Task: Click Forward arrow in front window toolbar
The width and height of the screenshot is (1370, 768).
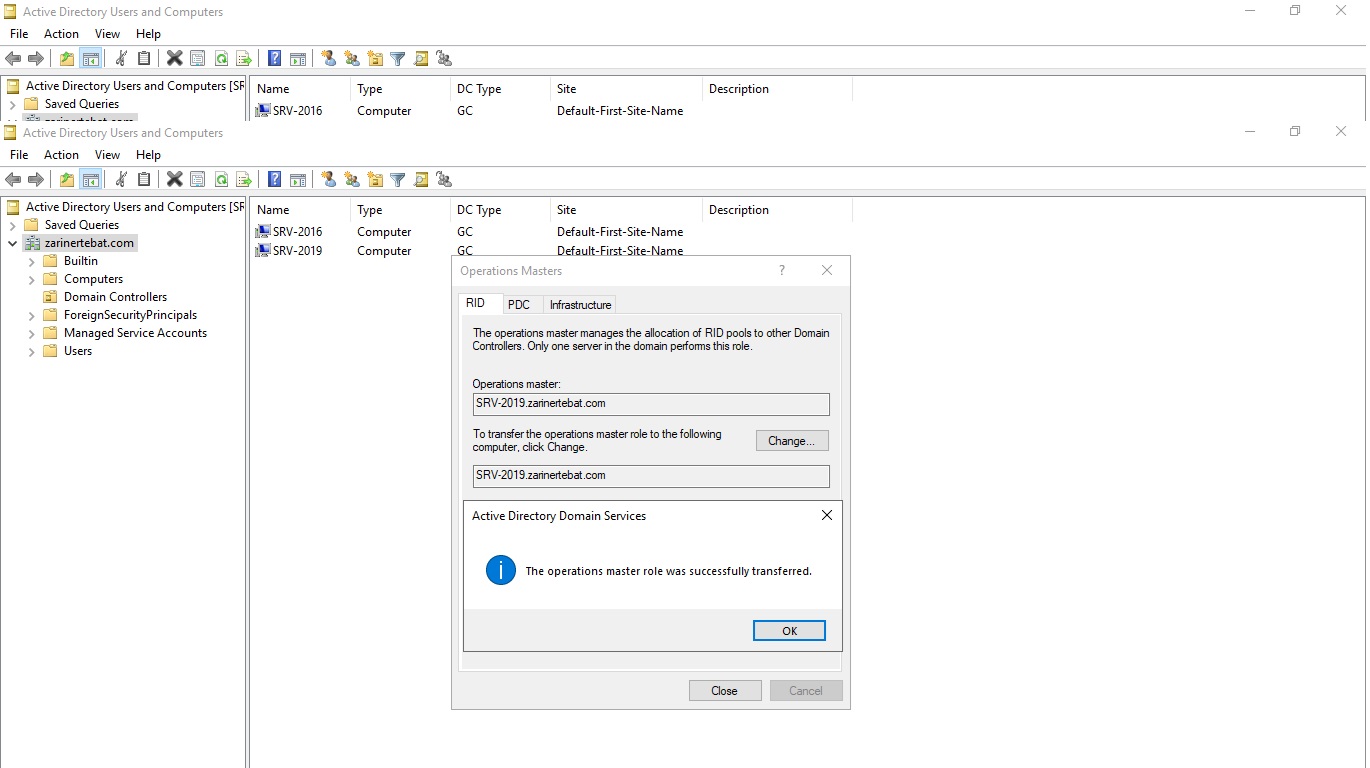Action: 36,180
